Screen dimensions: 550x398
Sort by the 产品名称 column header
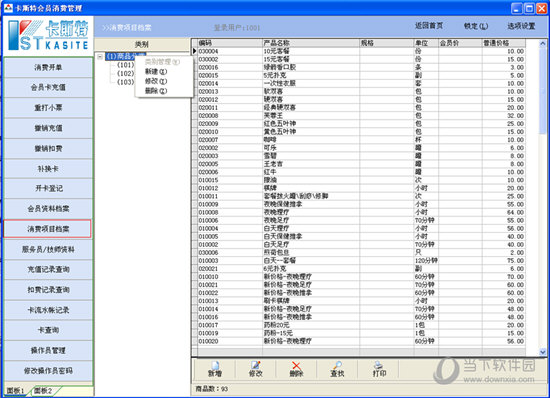click(x=311, y=43)
